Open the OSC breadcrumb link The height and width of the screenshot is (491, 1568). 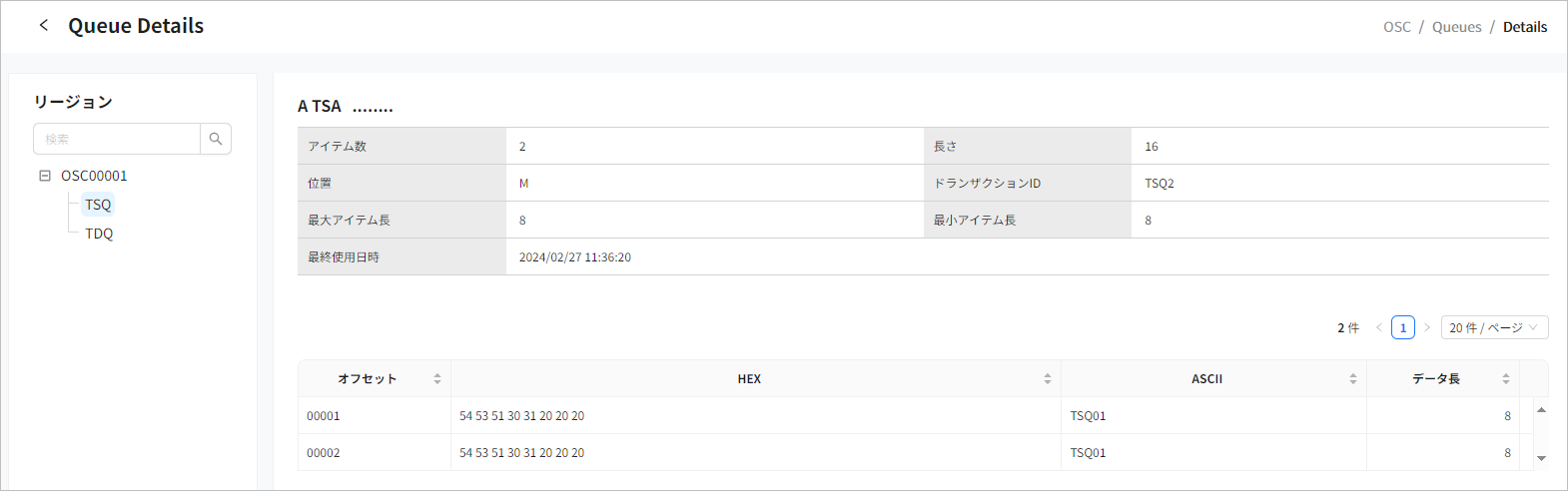pos(1396,27)
